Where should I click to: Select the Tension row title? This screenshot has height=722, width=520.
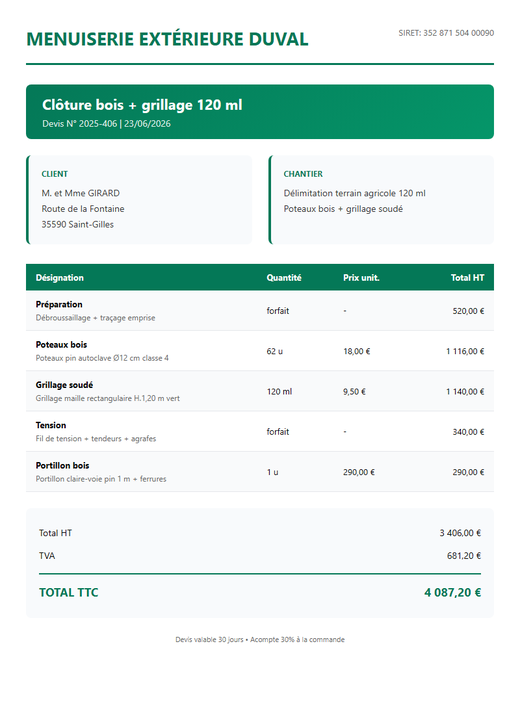[x=51, y=425]
